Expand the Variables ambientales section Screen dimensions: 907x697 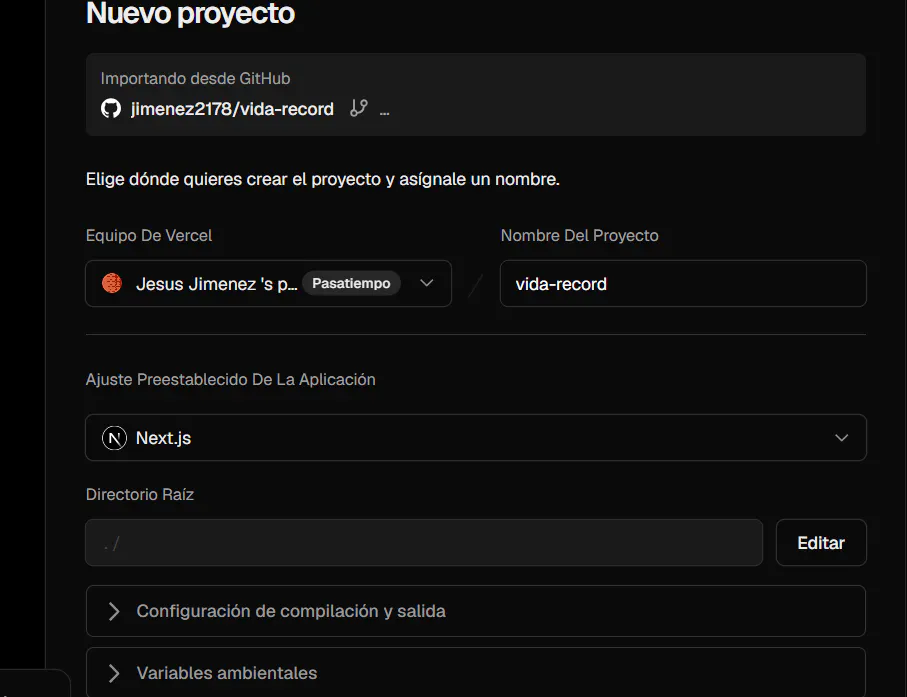[x=475, y=672]
